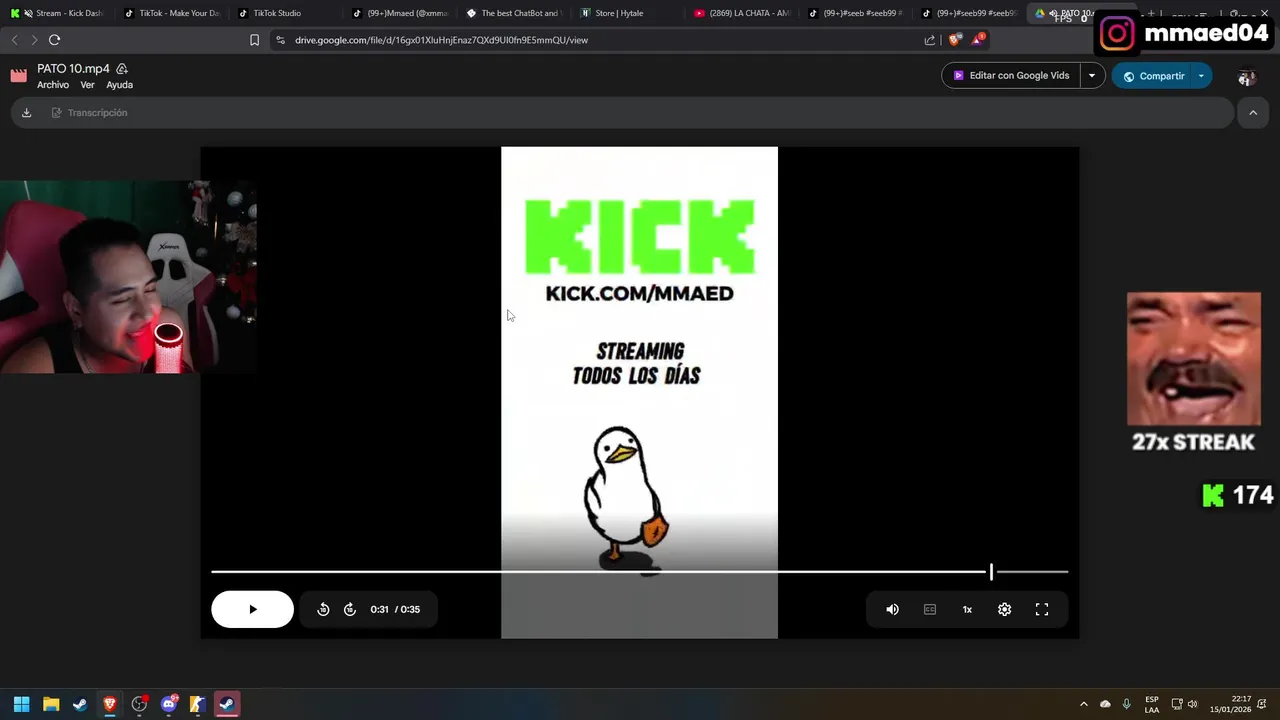The height and width of the screenshot is (720, 1280).
Task: Open File Explorer from the taskbar
Action: coord(51,704)
